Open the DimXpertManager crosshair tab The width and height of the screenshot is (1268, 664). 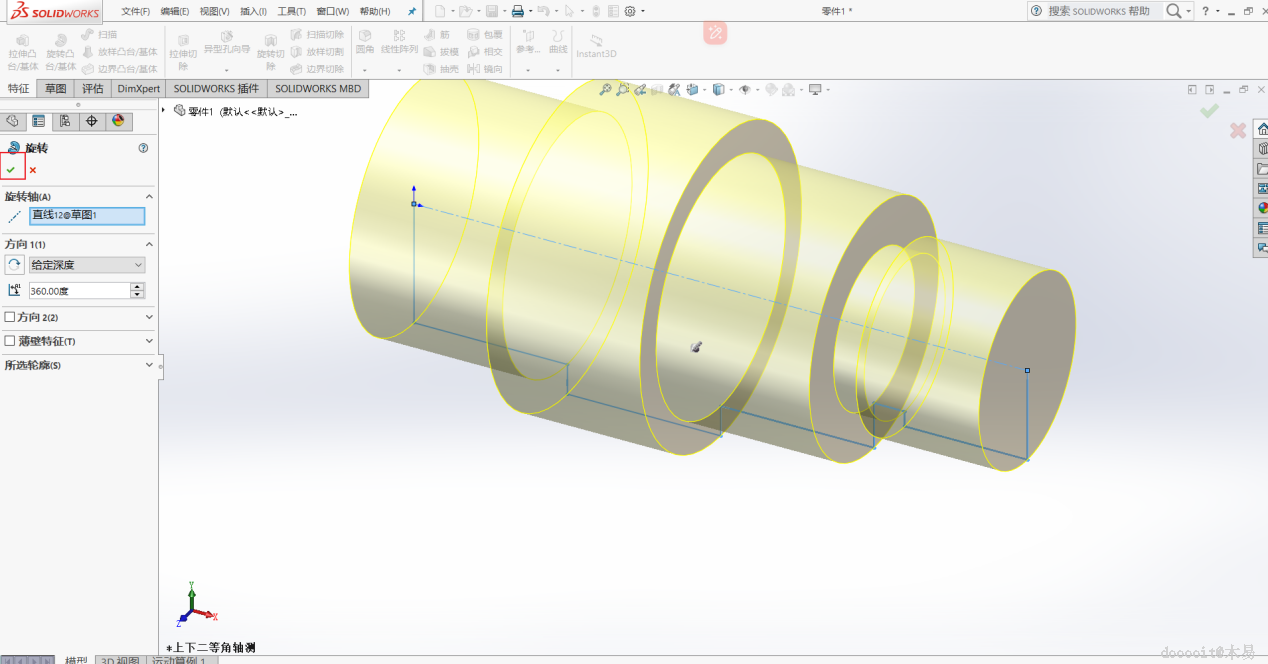pos(92,121)
